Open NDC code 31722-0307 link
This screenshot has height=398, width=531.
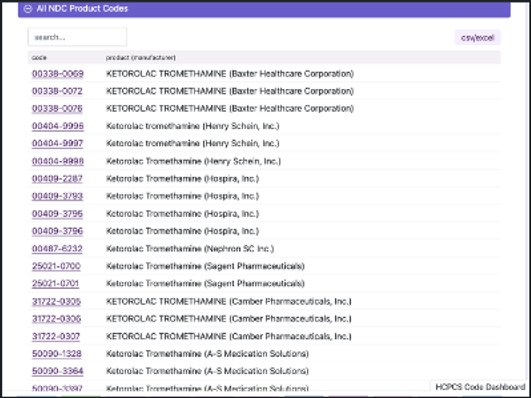click(56, 336)
